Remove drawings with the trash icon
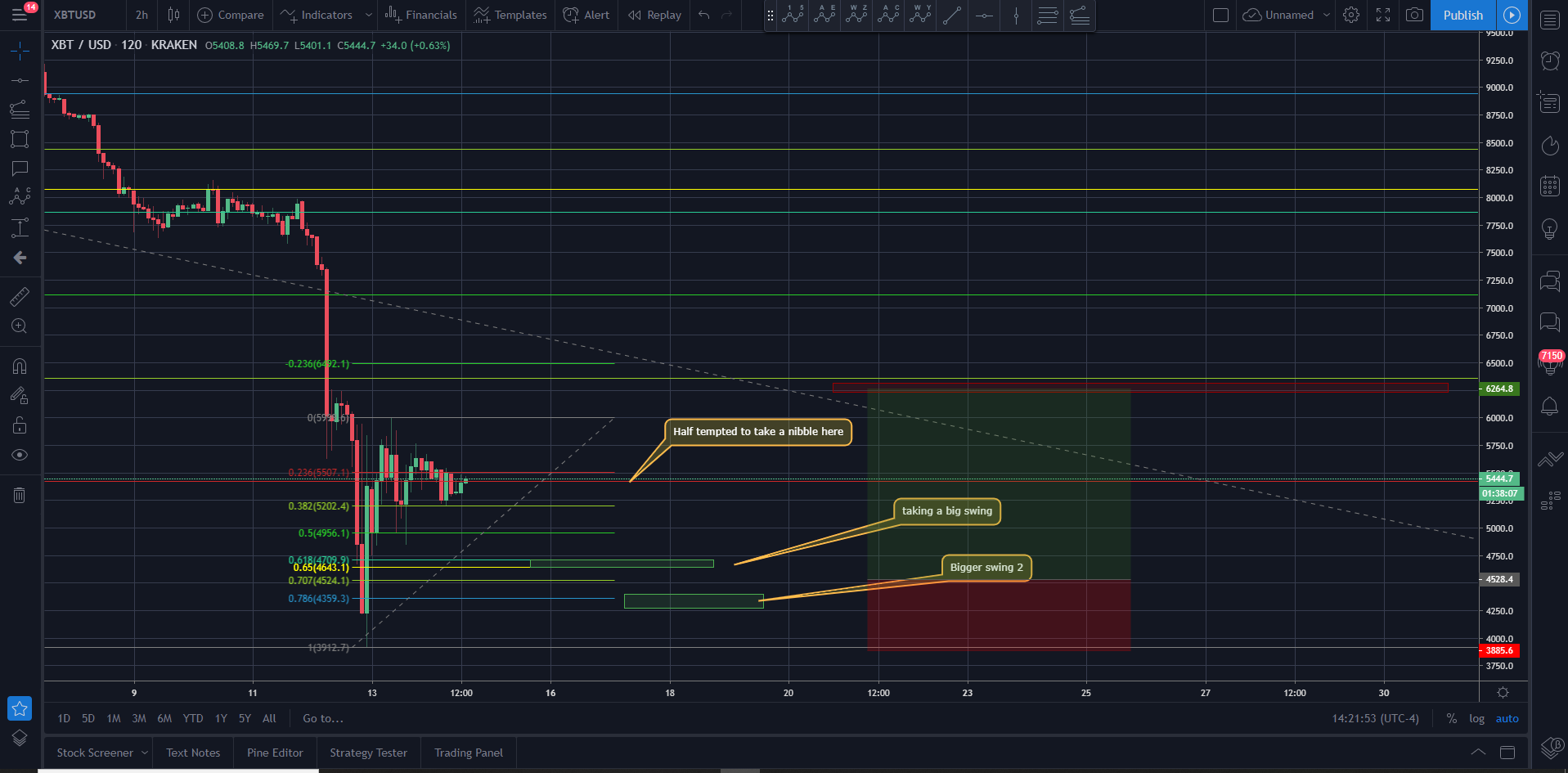 click(x=20, y=495)
